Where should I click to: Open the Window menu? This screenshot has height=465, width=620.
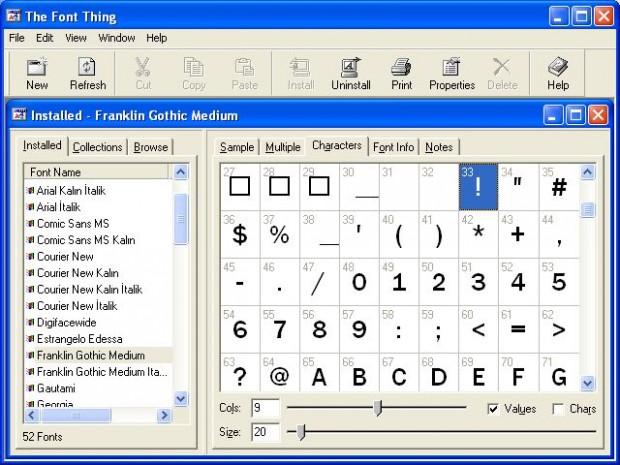click(x=117, y=38)
